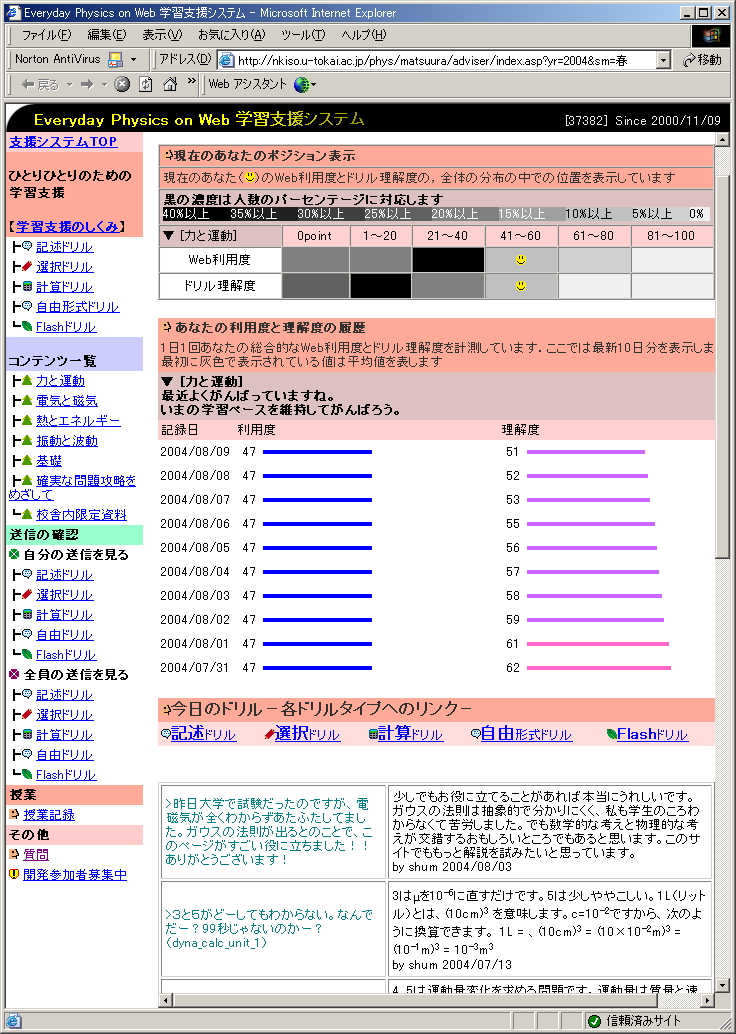Open the 質問 link

[x=36, y=855]
